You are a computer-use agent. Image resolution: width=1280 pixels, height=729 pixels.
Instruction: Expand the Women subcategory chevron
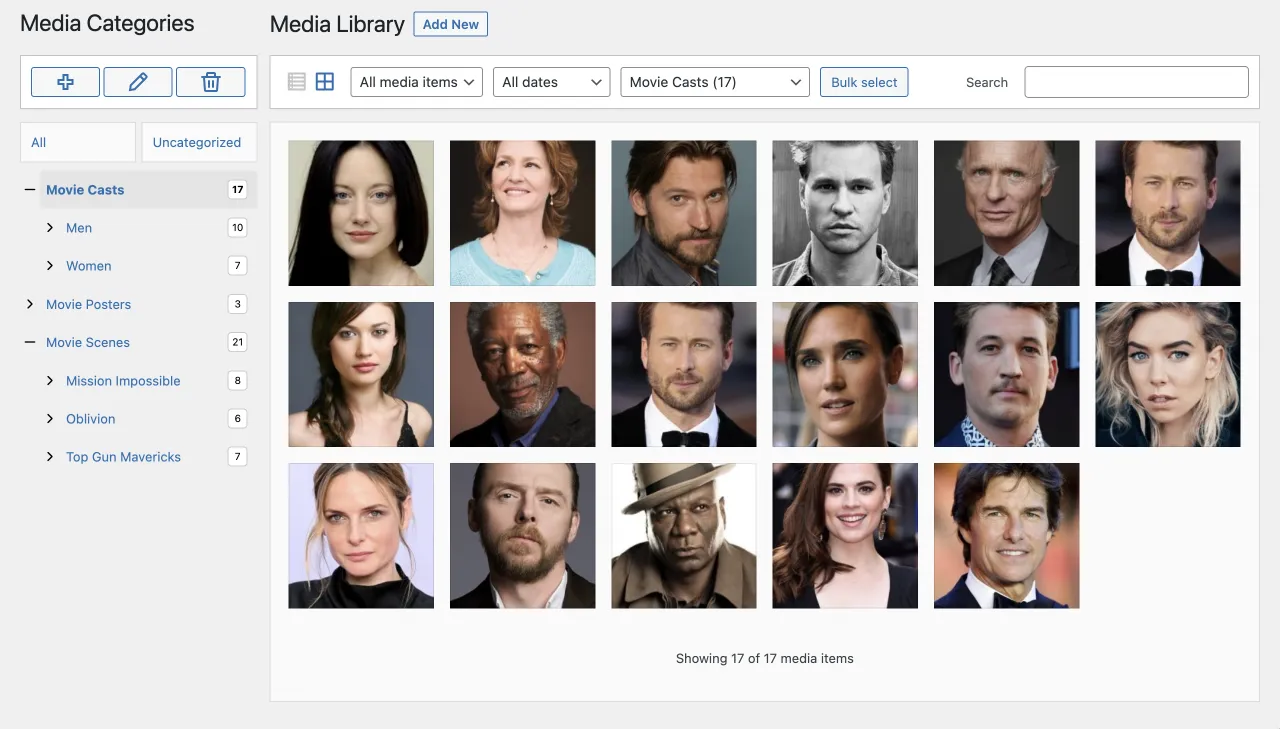pyautogui.click(x=50, y=266)
